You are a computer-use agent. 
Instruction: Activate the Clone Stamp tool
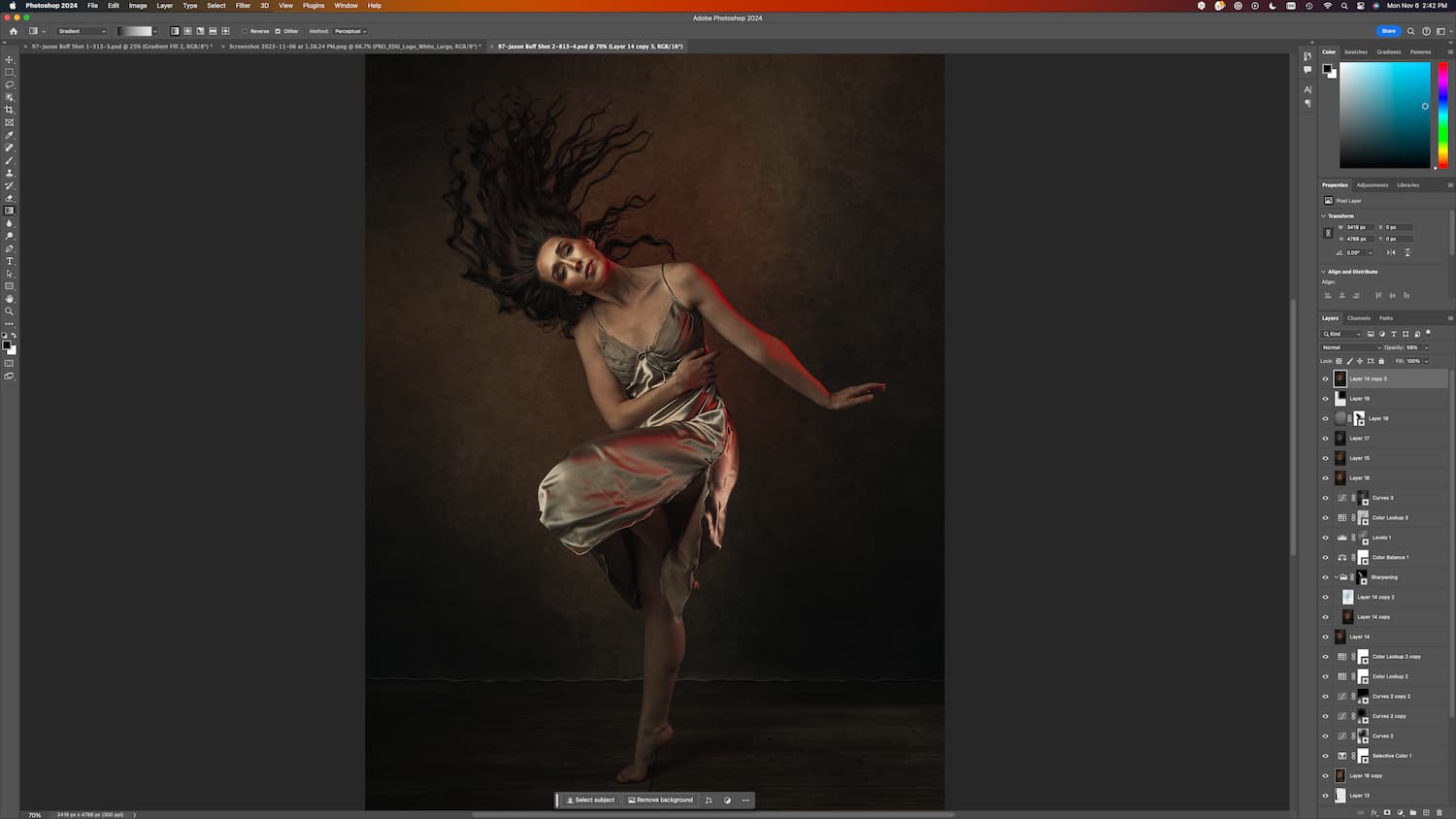[x=10, y=173]
